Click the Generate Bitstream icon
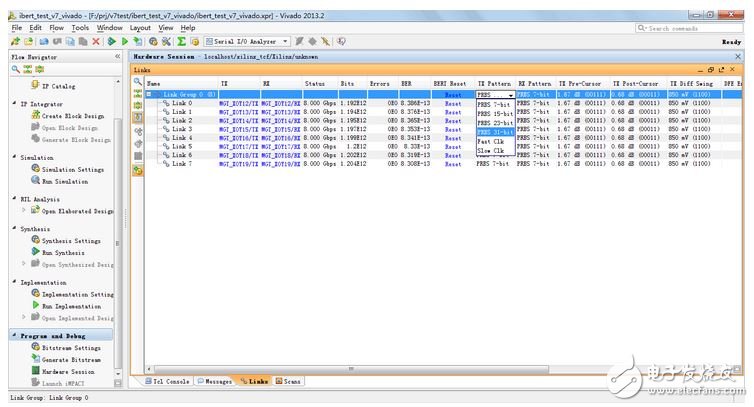Image resolution: width=754 pixels, height=407 pixels. coord(35,359)
